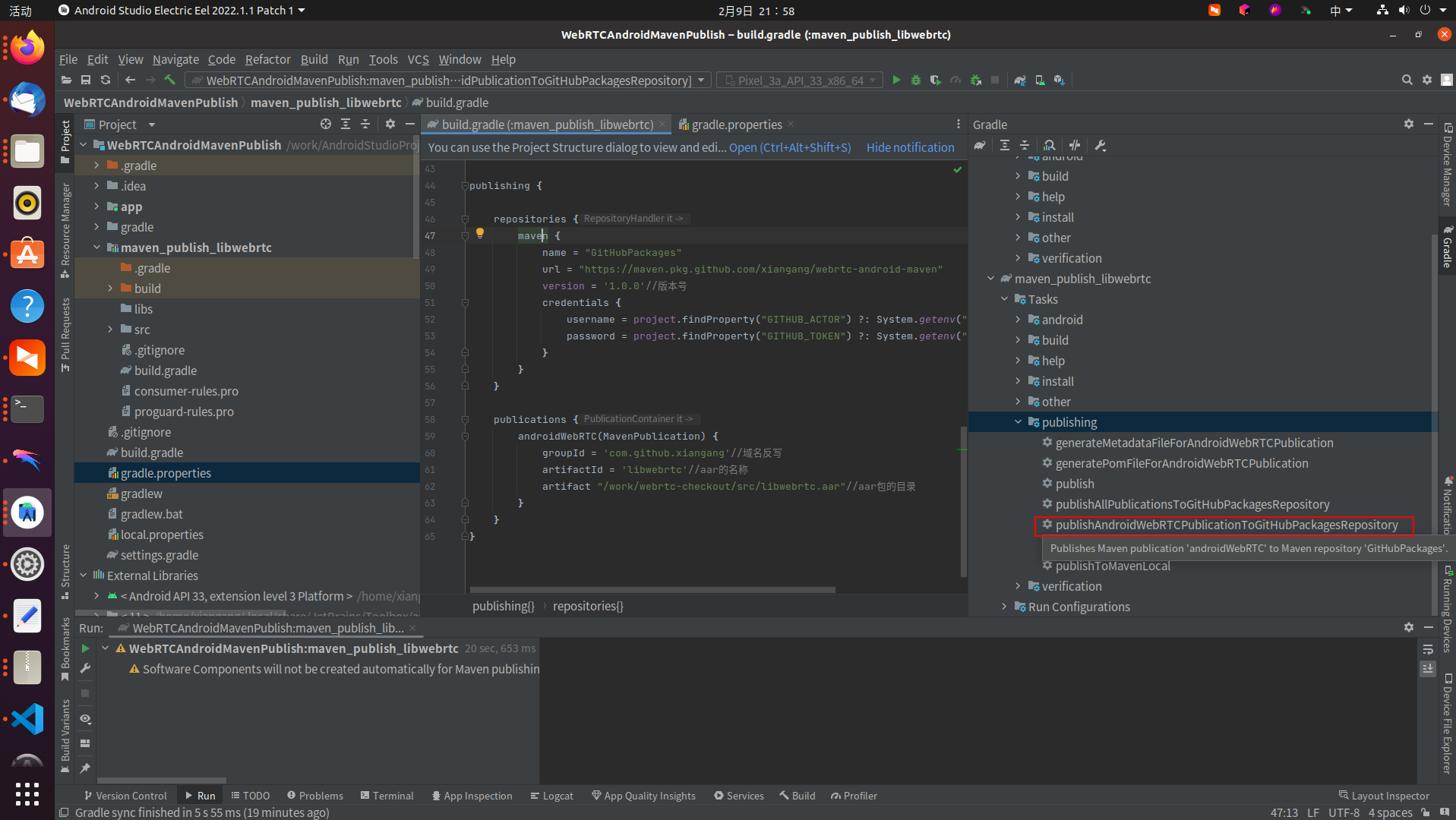Open IDE settings gear in main toolbar
Screen dimensions: 1456x820
click(x=1427, y=80)
